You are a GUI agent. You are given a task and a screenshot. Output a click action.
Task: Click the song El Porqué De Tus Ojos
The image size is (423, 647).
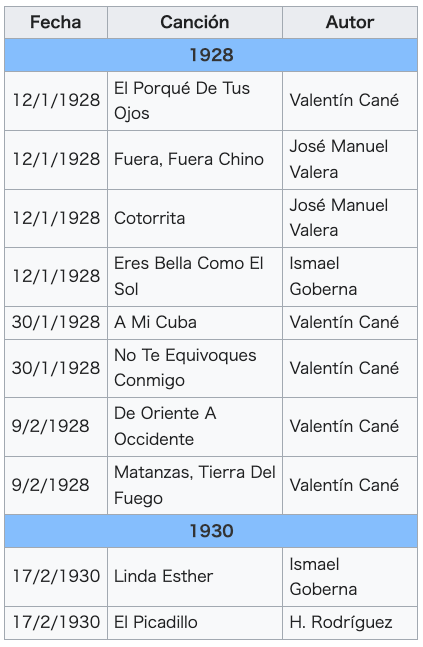point(195,101)
